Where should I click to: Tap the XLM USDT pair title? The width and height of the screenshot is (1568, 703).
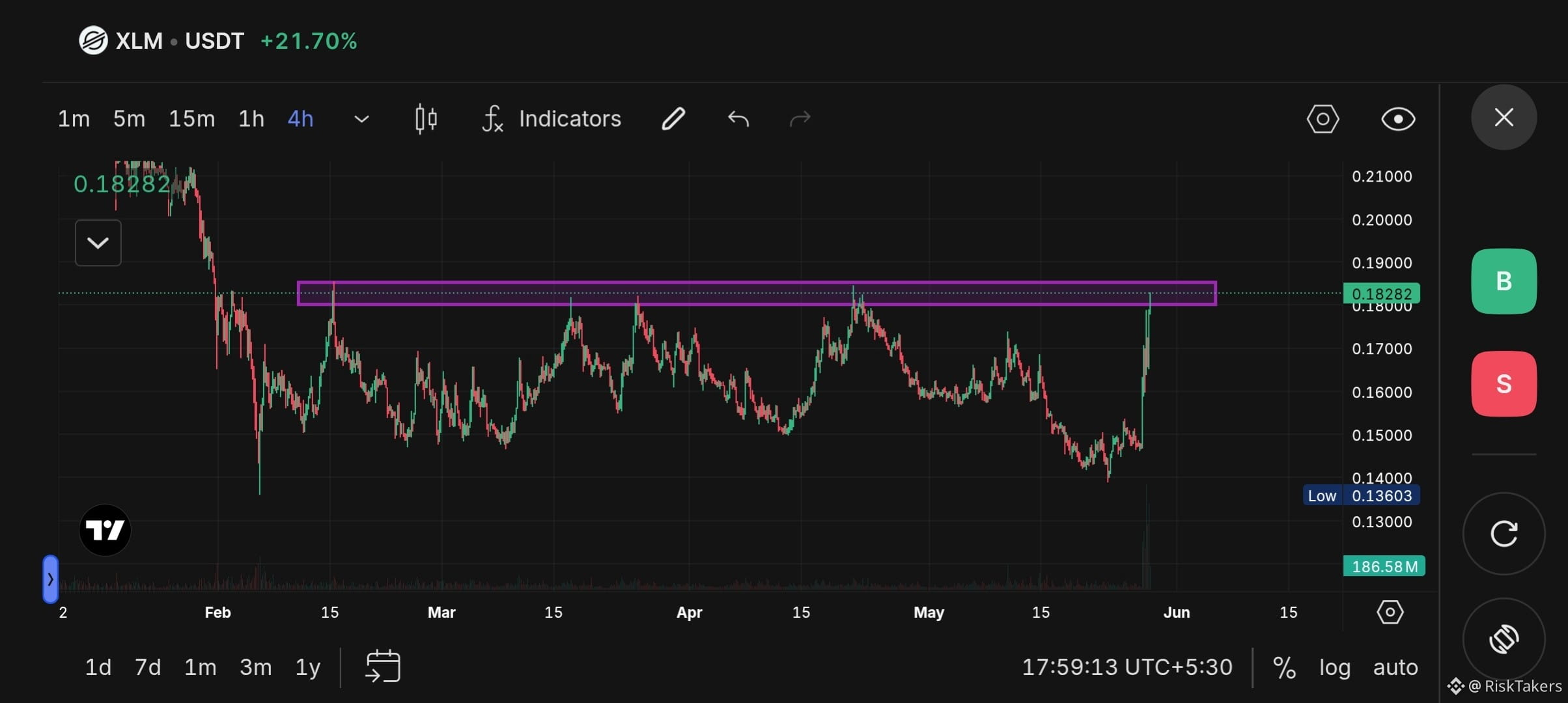[x=179, y=41]
